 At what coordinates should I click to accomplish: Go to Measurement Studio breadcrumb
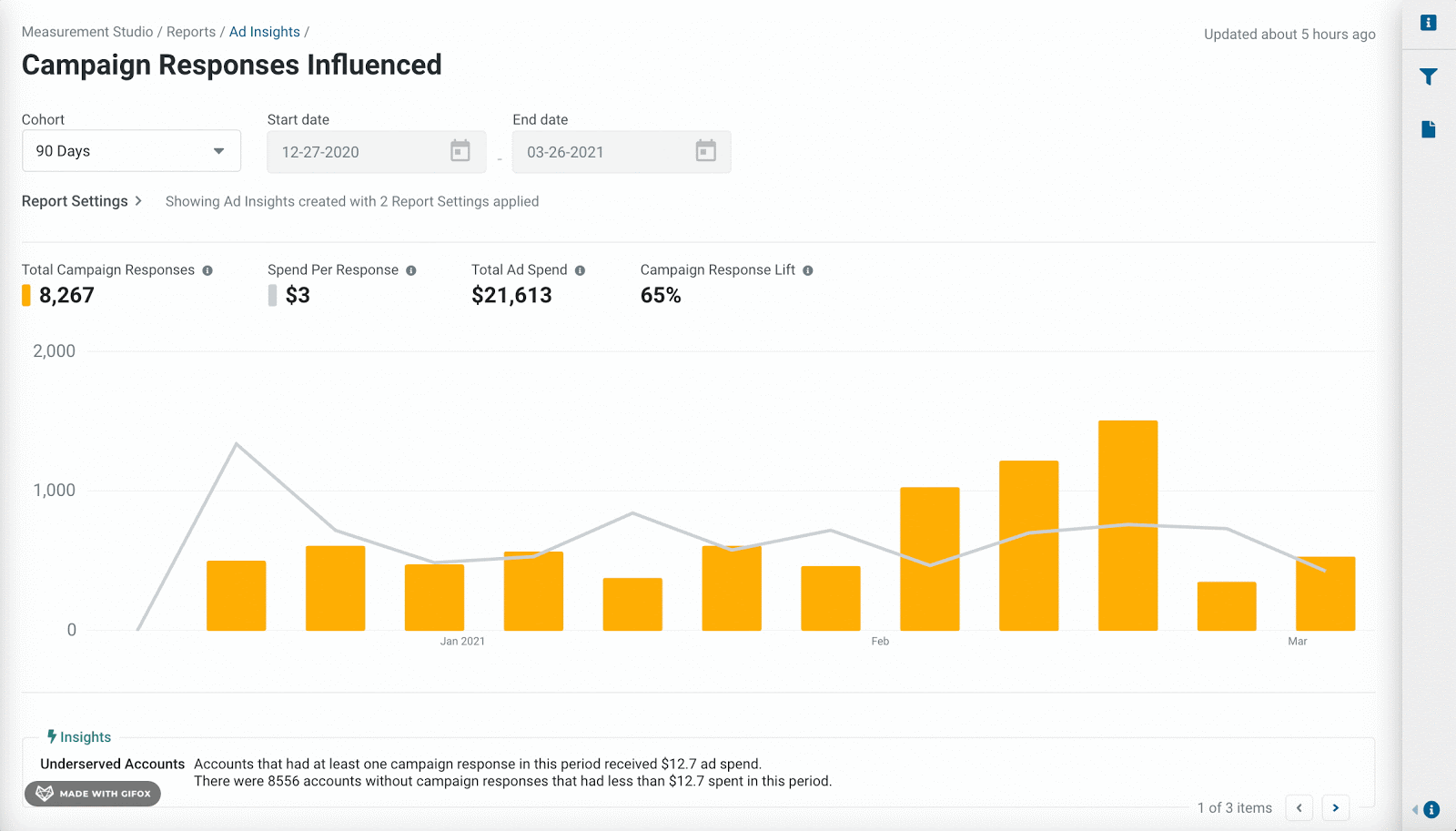87,32
